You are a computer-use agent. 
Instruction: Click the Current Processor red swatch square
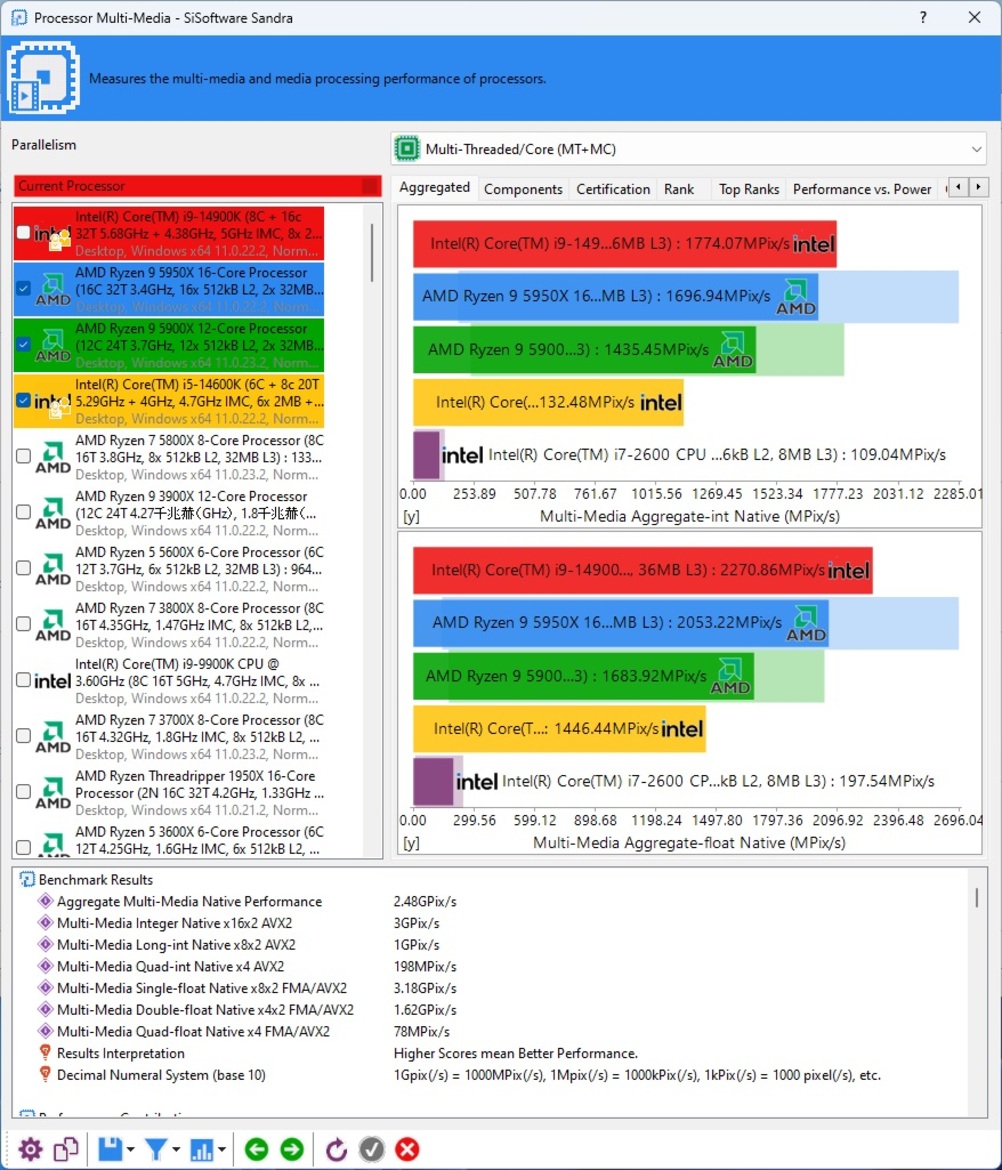click(370, 186)
